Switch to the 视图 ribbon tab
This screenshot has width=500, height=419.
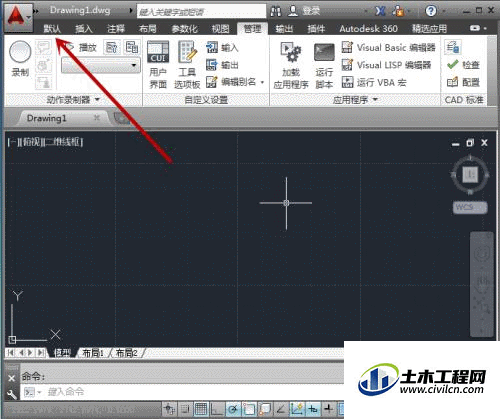(220, 29)
